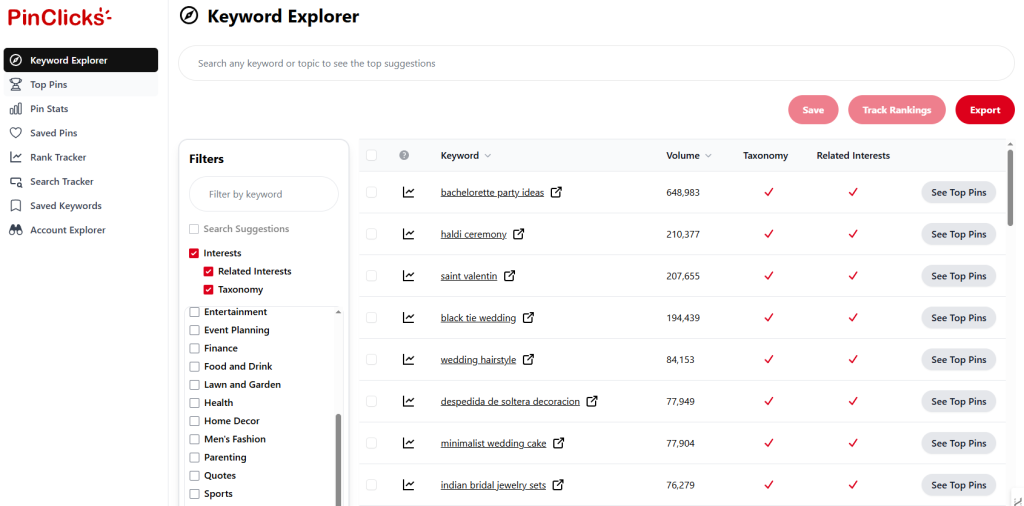Open Search Tracker in the sidebar
The width and height of the screenshot is (1024, 506).
click(x=80, y=182)
